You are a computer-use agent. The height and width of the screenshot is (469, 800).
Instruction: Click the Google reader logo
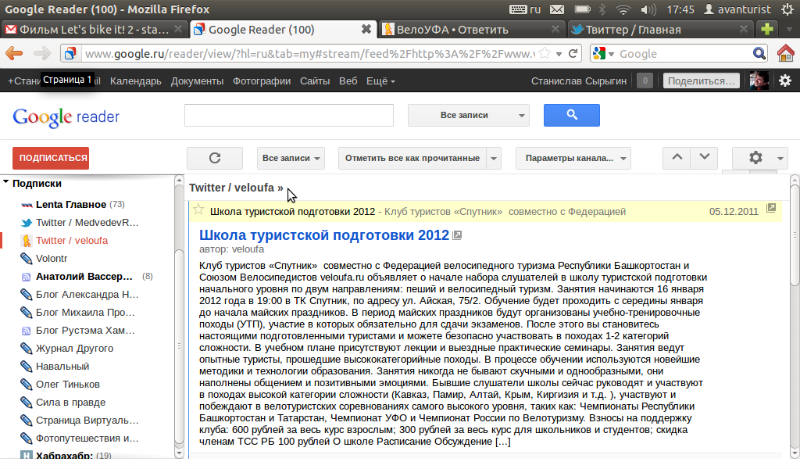(66, 117)
